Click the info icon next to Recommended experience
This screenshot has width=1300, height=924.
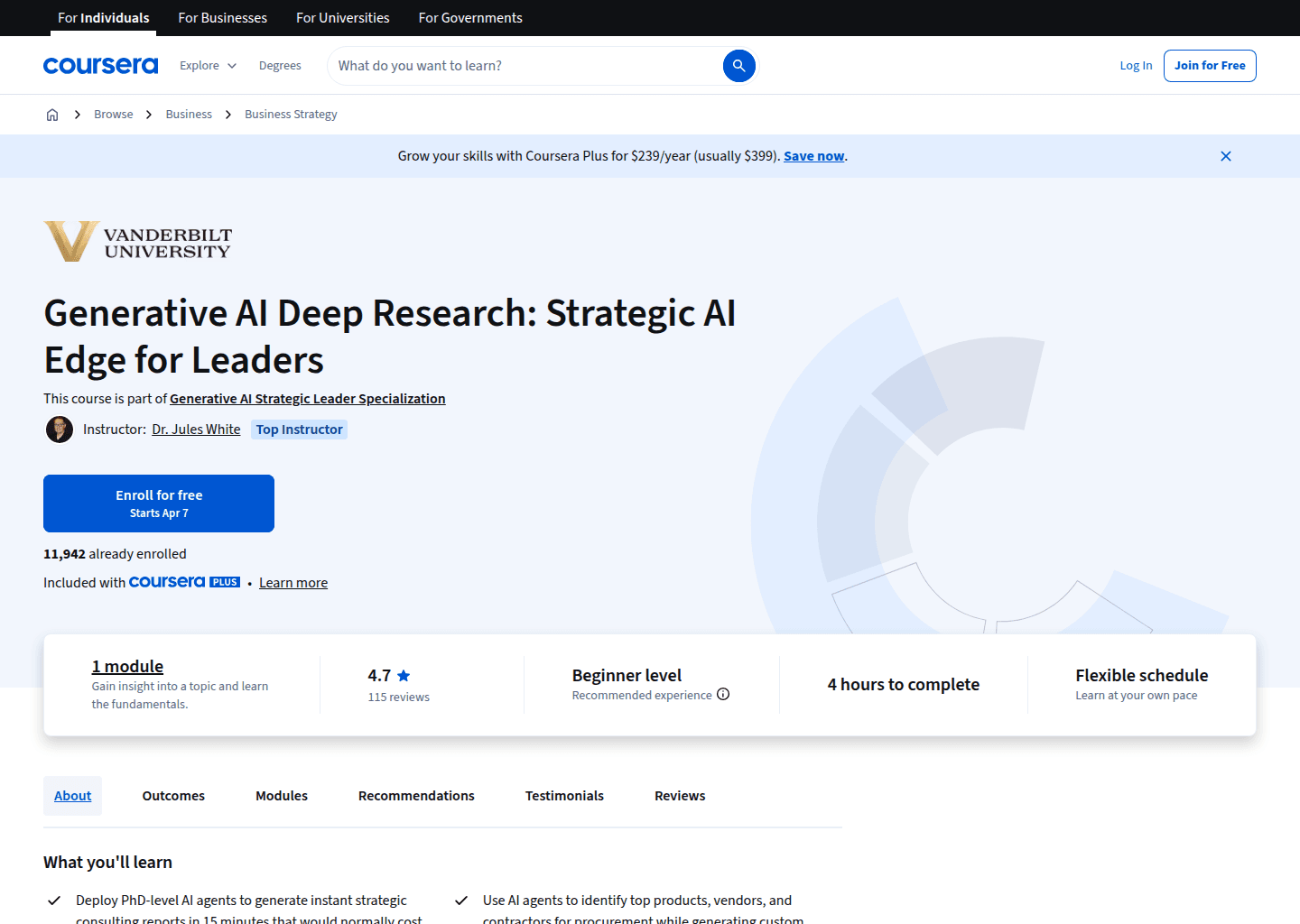coord(723,694)
